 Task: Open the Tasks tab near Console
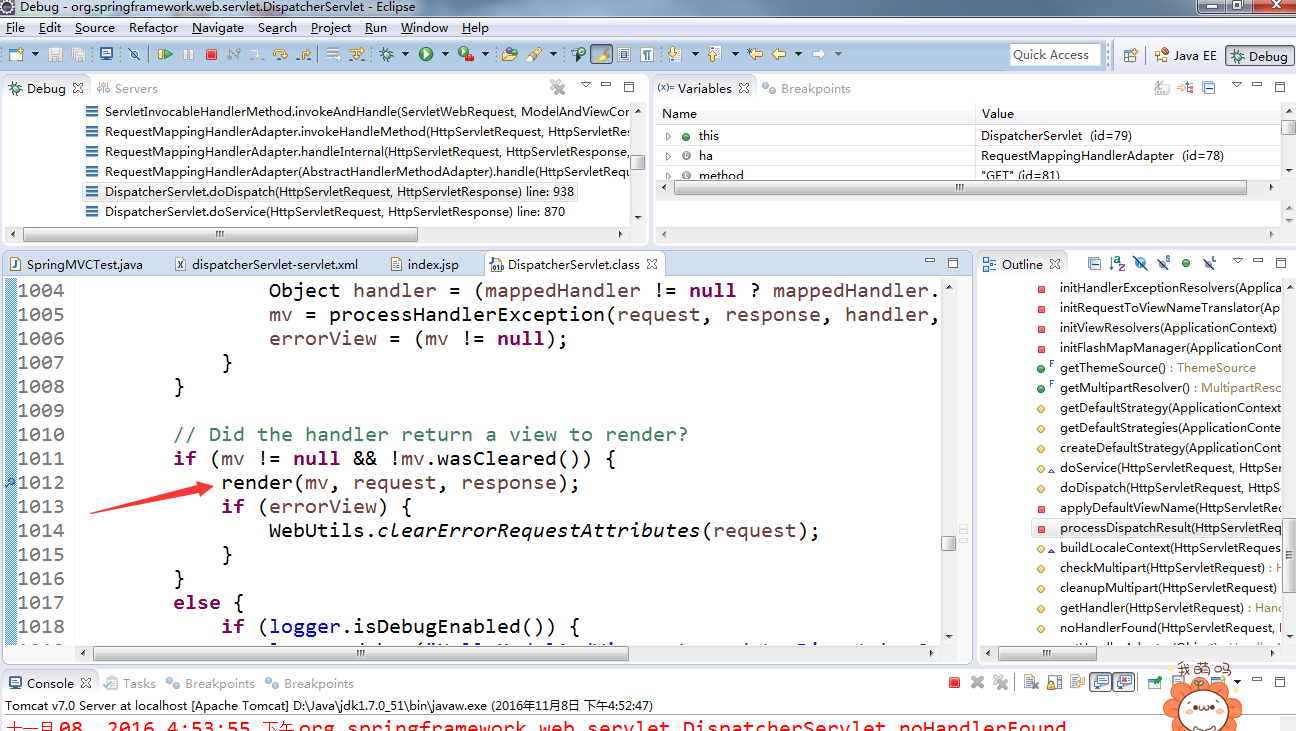coord(130,683)
